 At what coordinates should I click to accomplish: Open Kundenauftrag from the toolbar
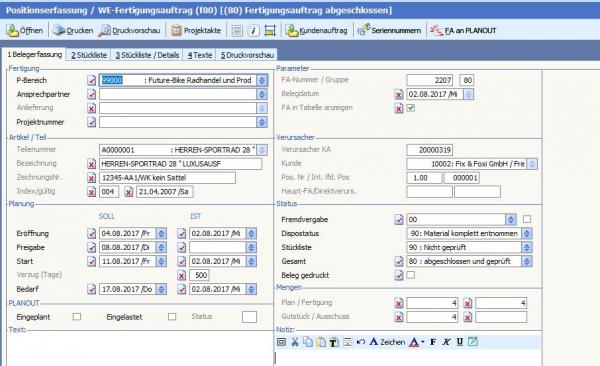316,30
